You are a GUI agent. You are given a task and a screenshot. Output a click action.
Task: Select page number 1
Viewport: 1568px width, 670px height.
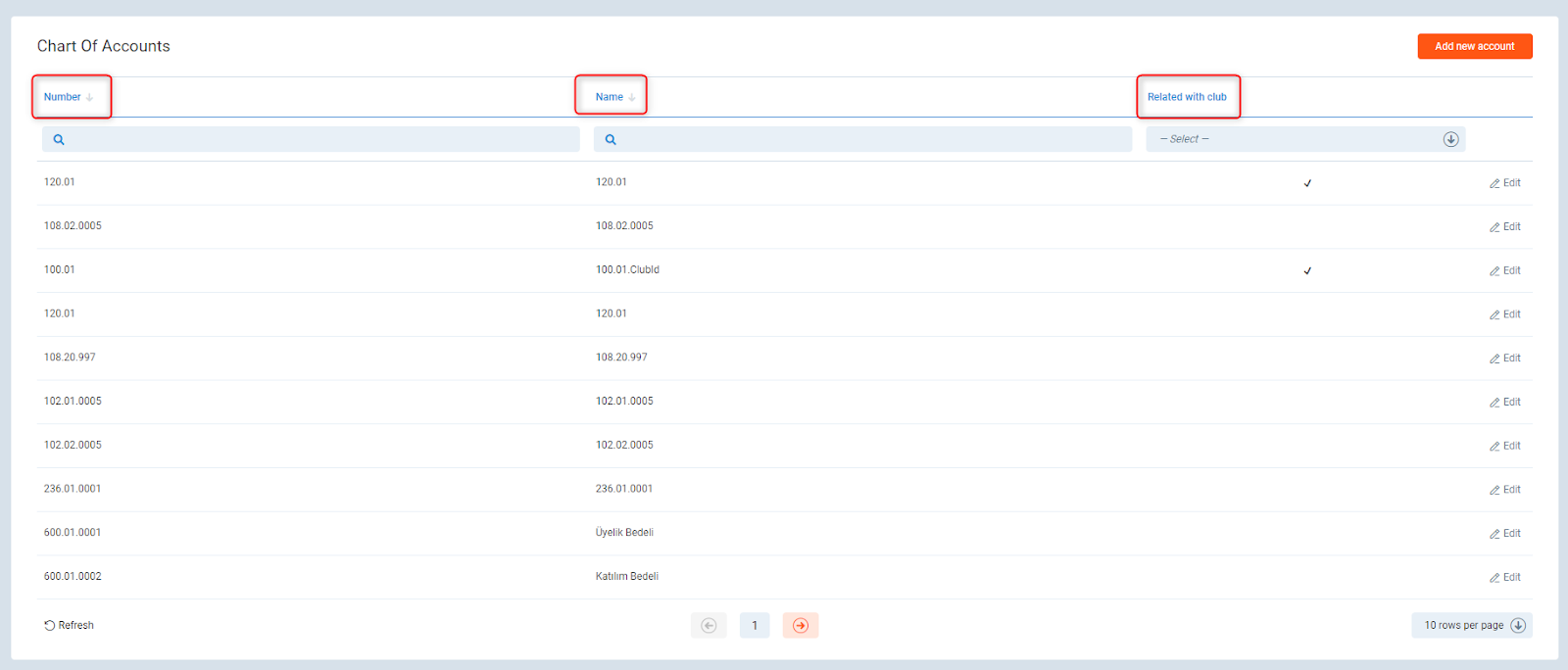755,626
